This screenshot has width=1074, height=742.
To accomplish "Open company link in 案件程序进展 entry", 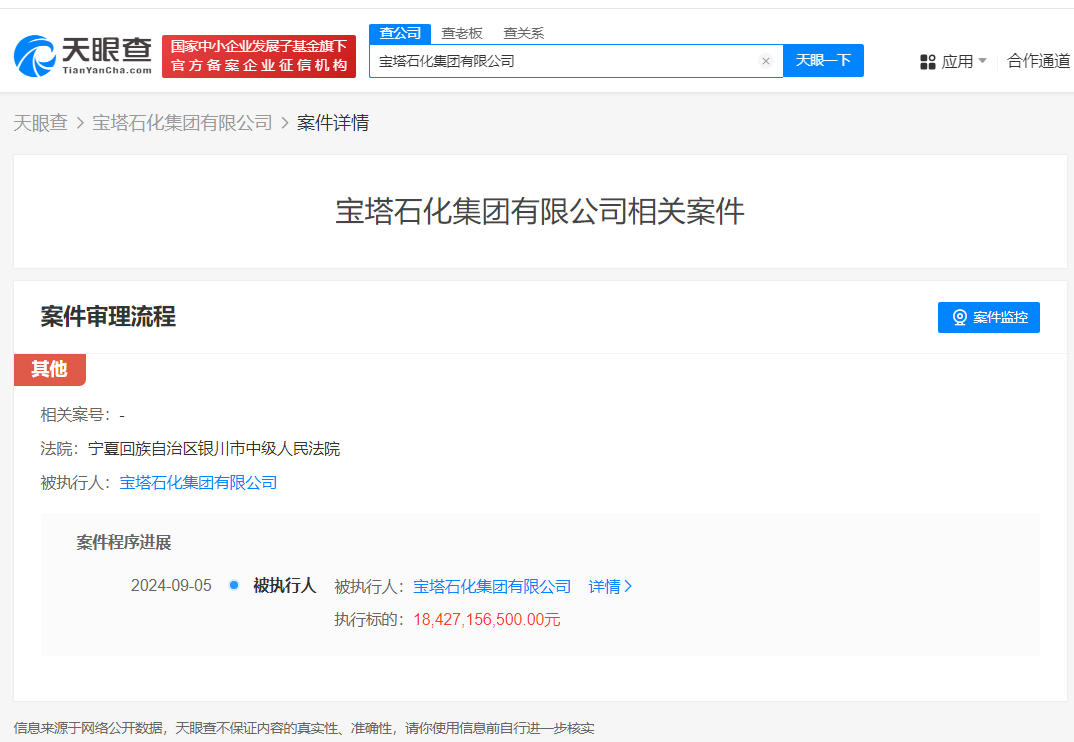I will (492, 586).
